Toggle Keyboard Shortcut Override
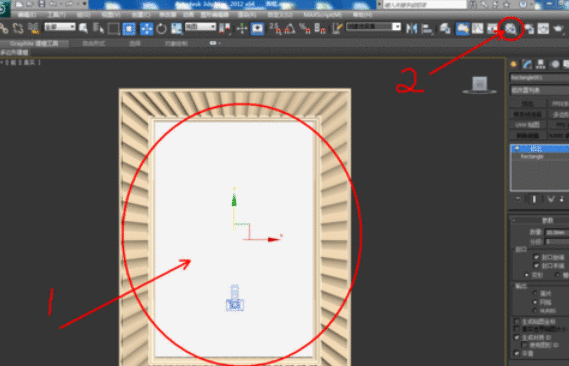The height and width of the screenshot is (366, 569). click(x=257, y=28)
